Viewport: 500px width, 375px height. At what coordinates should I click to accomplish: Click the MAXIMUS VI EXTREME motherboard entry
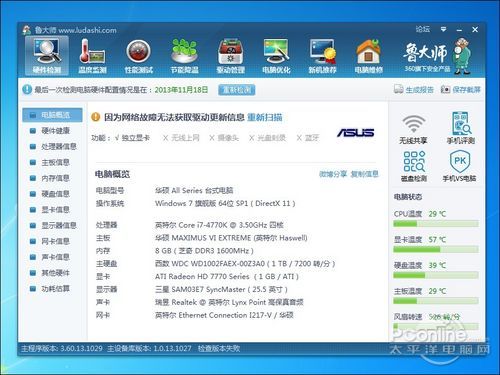[x=231, y=238]
